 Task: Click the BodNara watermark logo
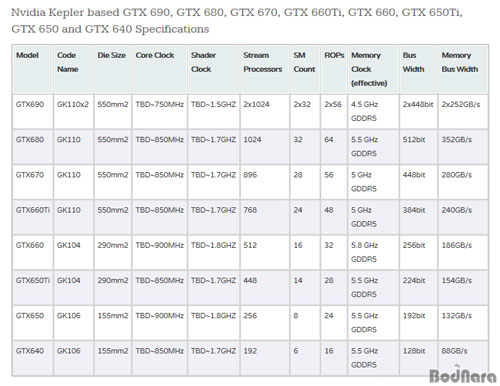click(x=463, y=374)
